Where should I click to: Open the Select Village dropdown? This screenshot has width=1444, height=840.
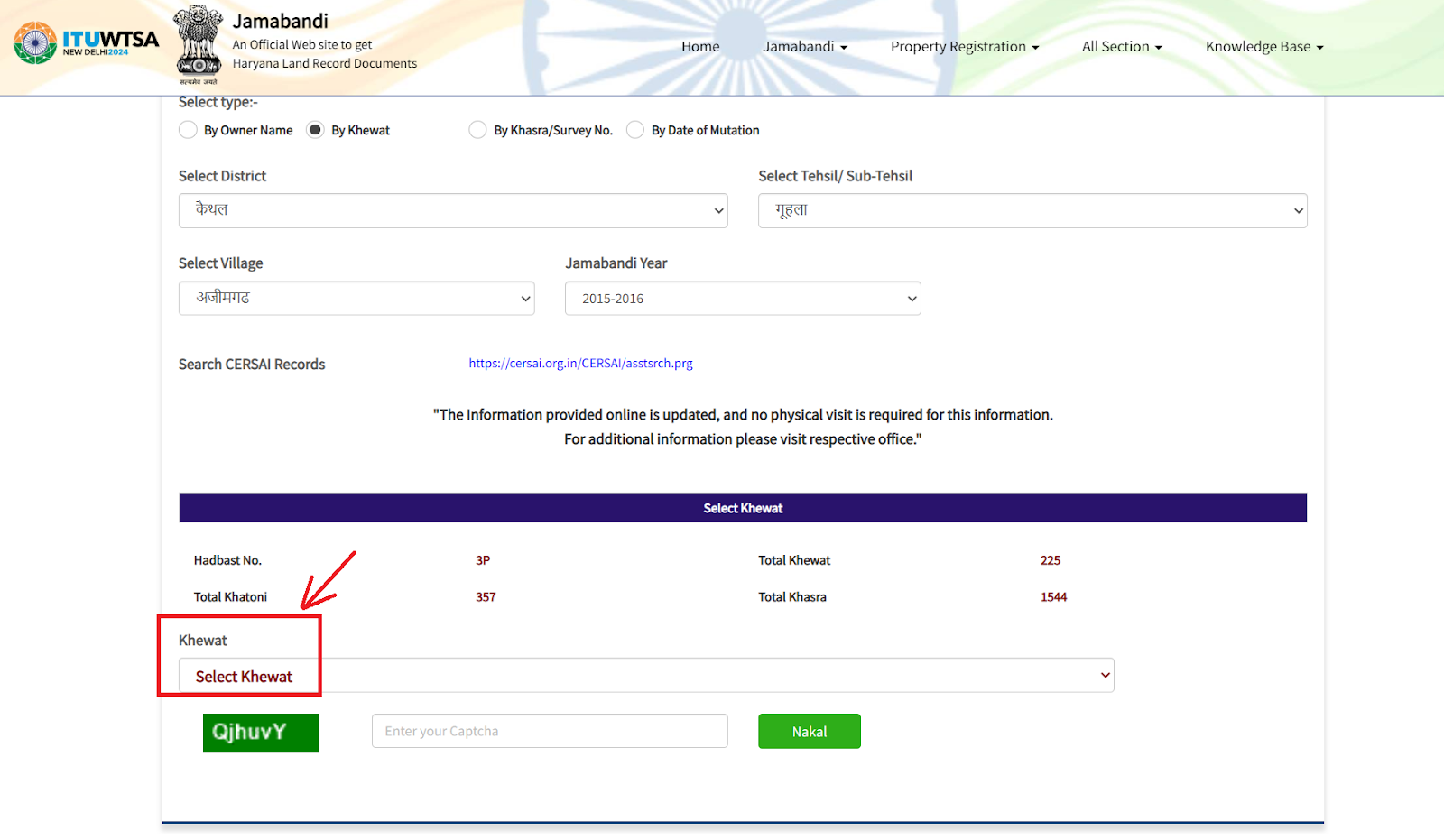point(356,299)
